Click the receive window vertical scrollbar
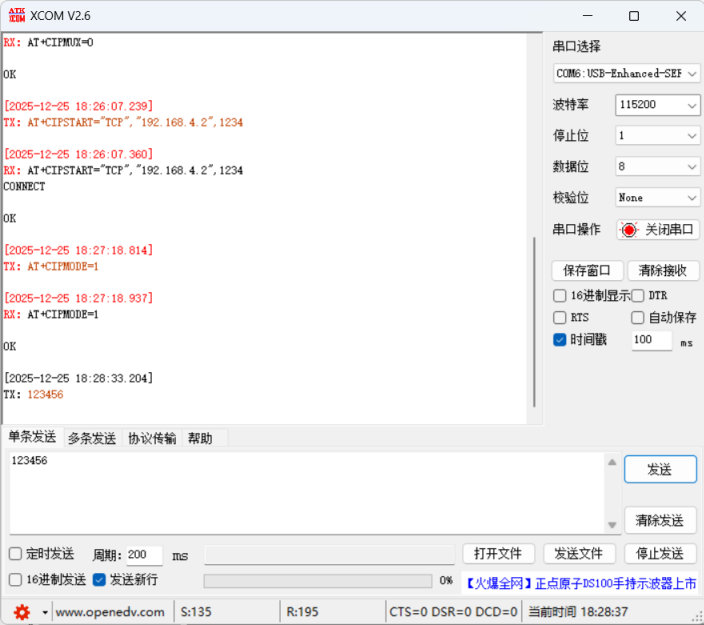This screenshot has width=704, height=625. pyautogui.click(x=534, y=322)
